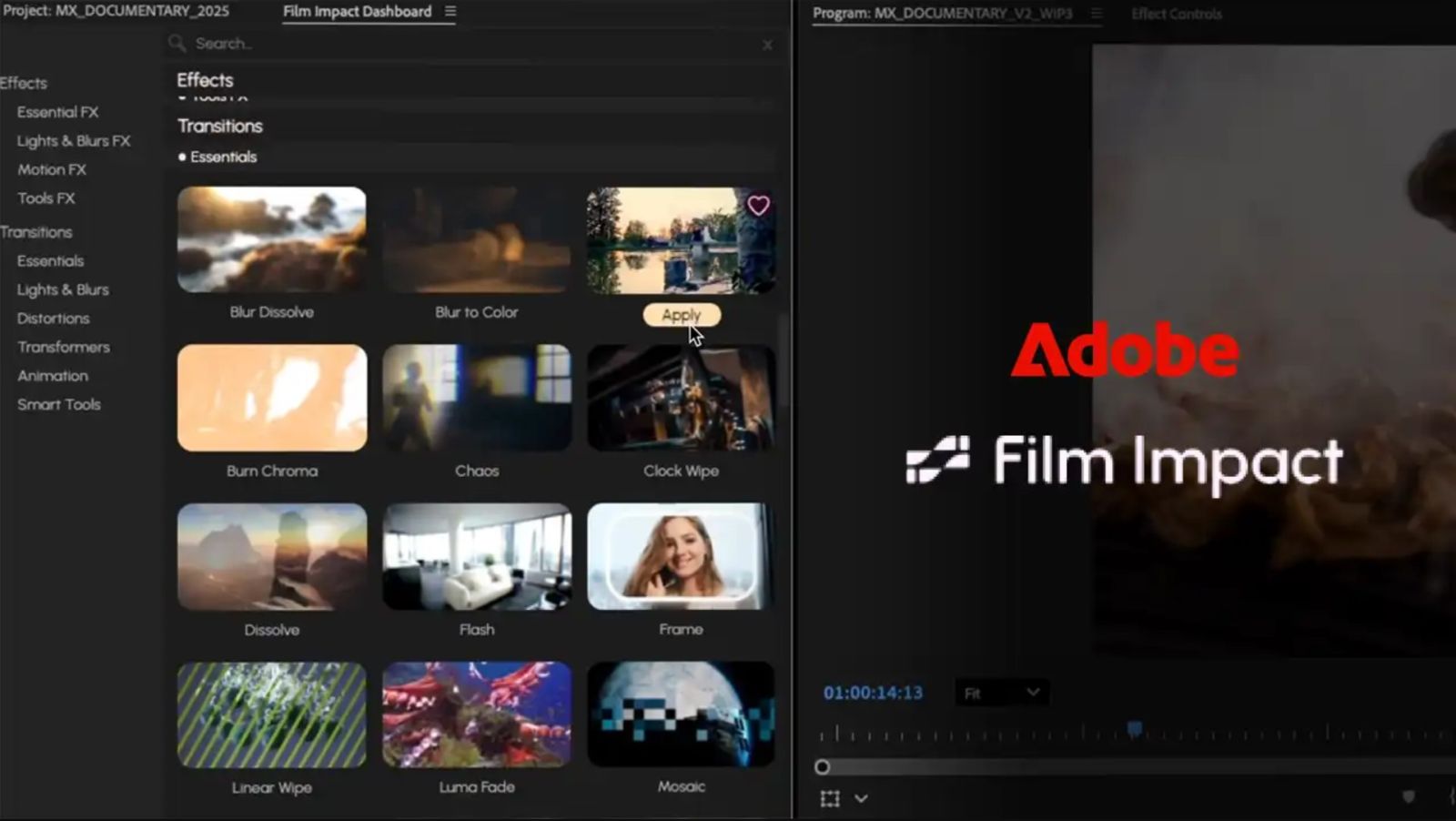The image size is (1456, 821).
Task: Select Flash transition thumbnail
Action: coord(477,557)
